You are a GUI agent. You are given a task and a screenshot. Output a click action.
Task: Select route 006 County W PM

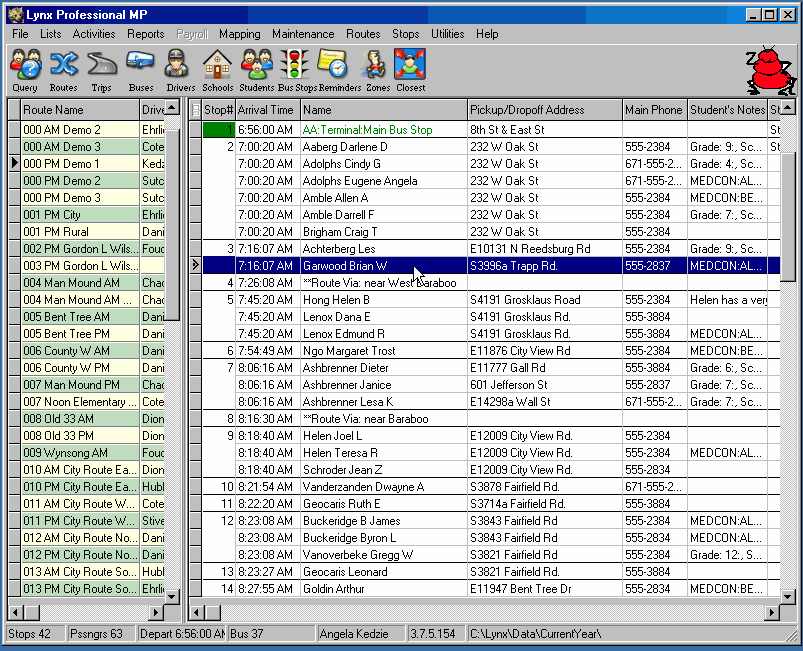80,368
